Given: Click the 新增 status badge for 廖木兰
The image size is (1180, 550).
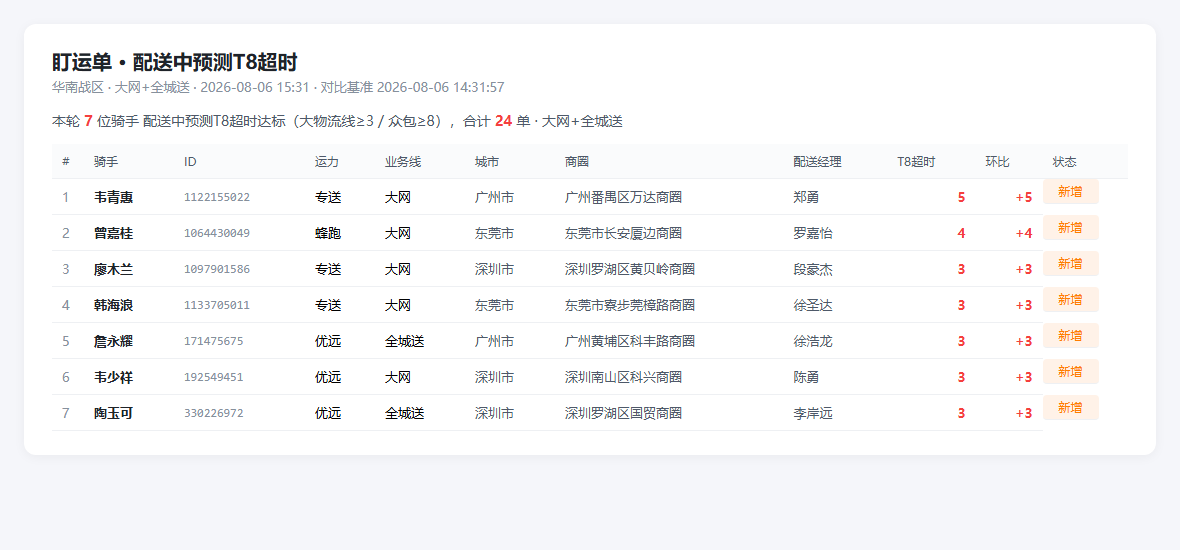Looking at the screenshot, I should point(1070,264).
